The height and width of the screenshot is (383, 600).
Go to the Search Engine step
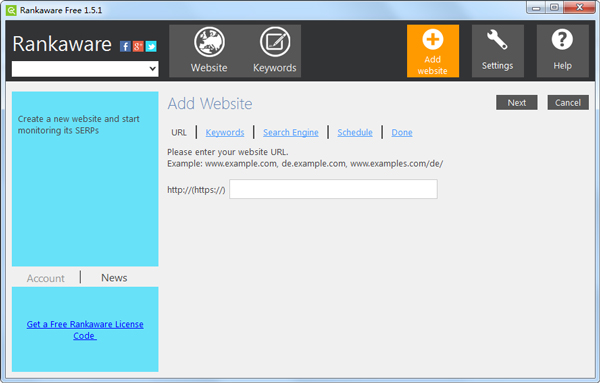pyautogui.click(x=290, y=132)
